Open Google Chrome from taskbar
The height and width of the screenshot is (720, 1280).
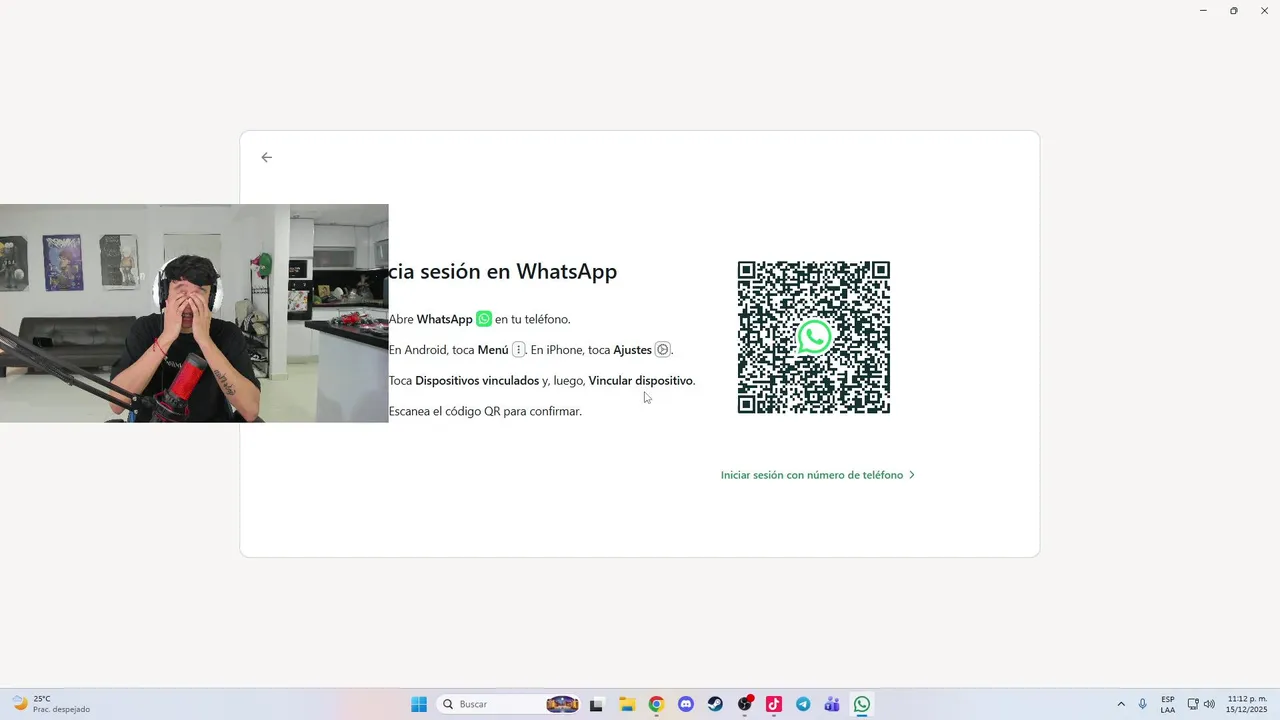(656, 704)
